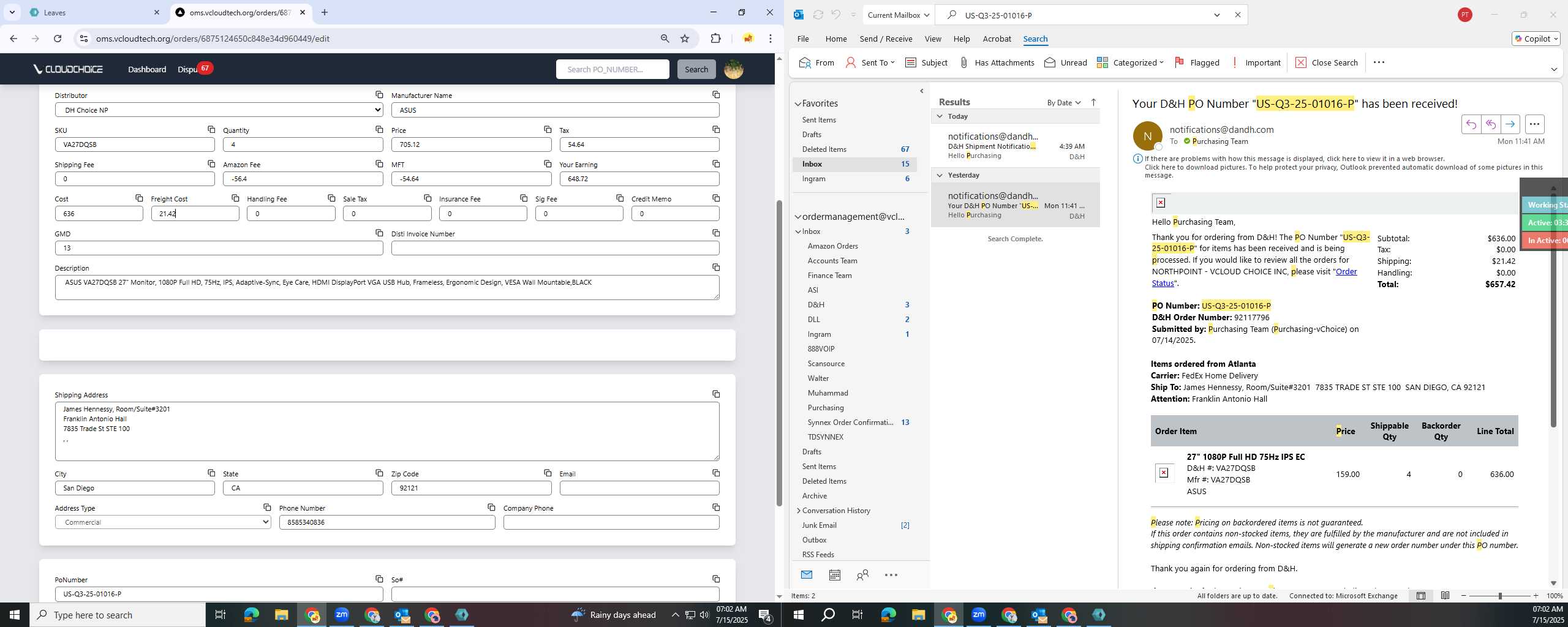Viewport: 1568px width, 627px height.
Task: Open Deleted Items in Favorites
Action: (824, 149)
